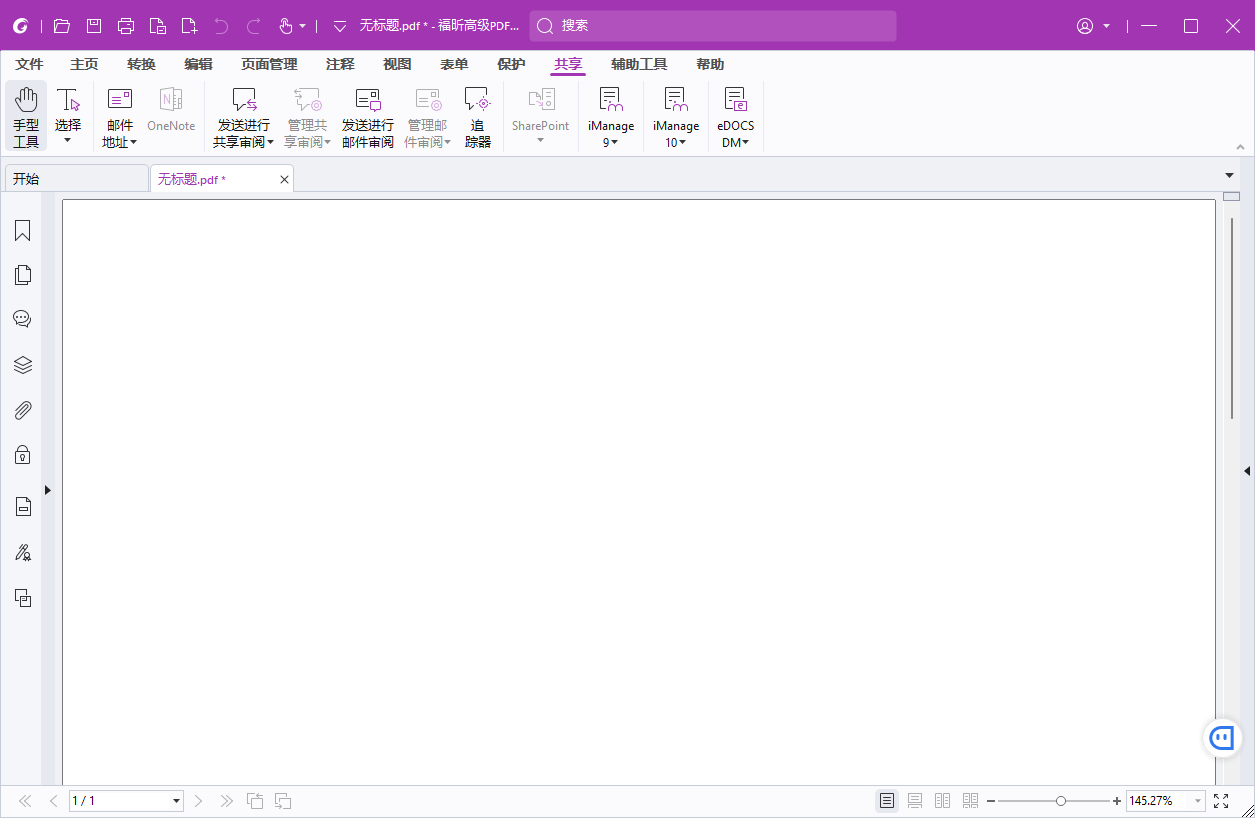
Task: Open the Fields document panel icon
Action: click(22, 507)
